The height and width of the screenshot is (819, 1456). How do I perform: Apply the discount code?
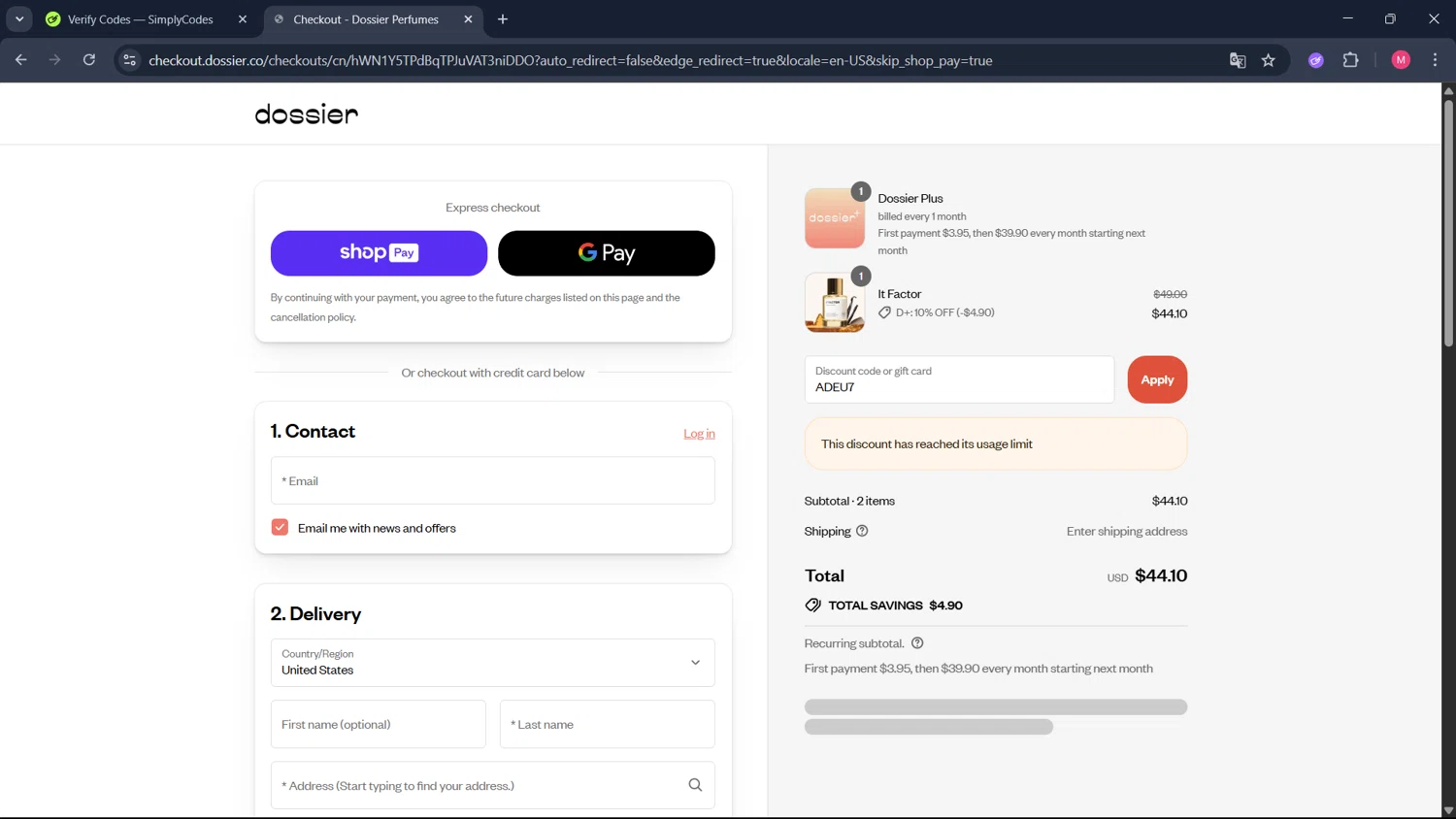(1157, 379)
